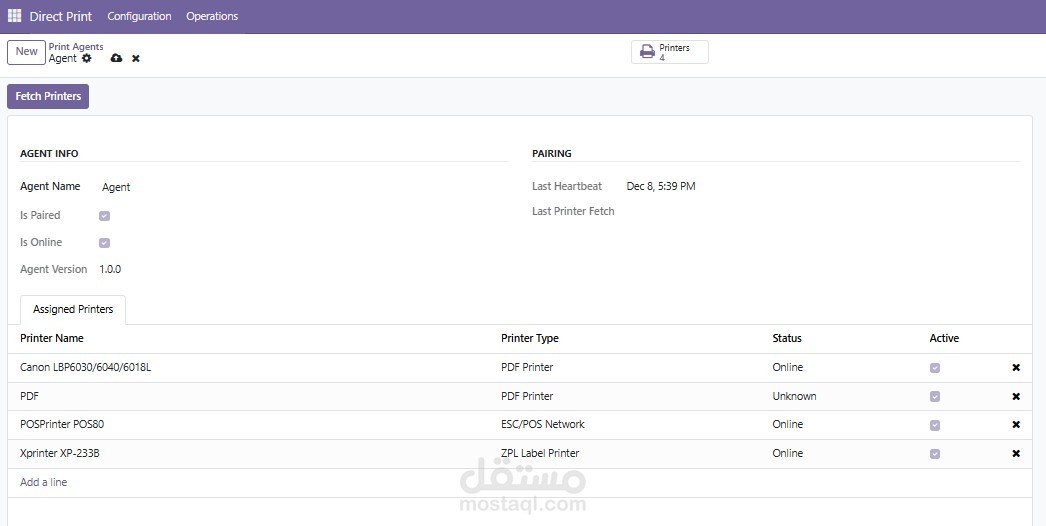Toggle Active checkbox for Xprinter XP-233B

click(x=935, y=454)
